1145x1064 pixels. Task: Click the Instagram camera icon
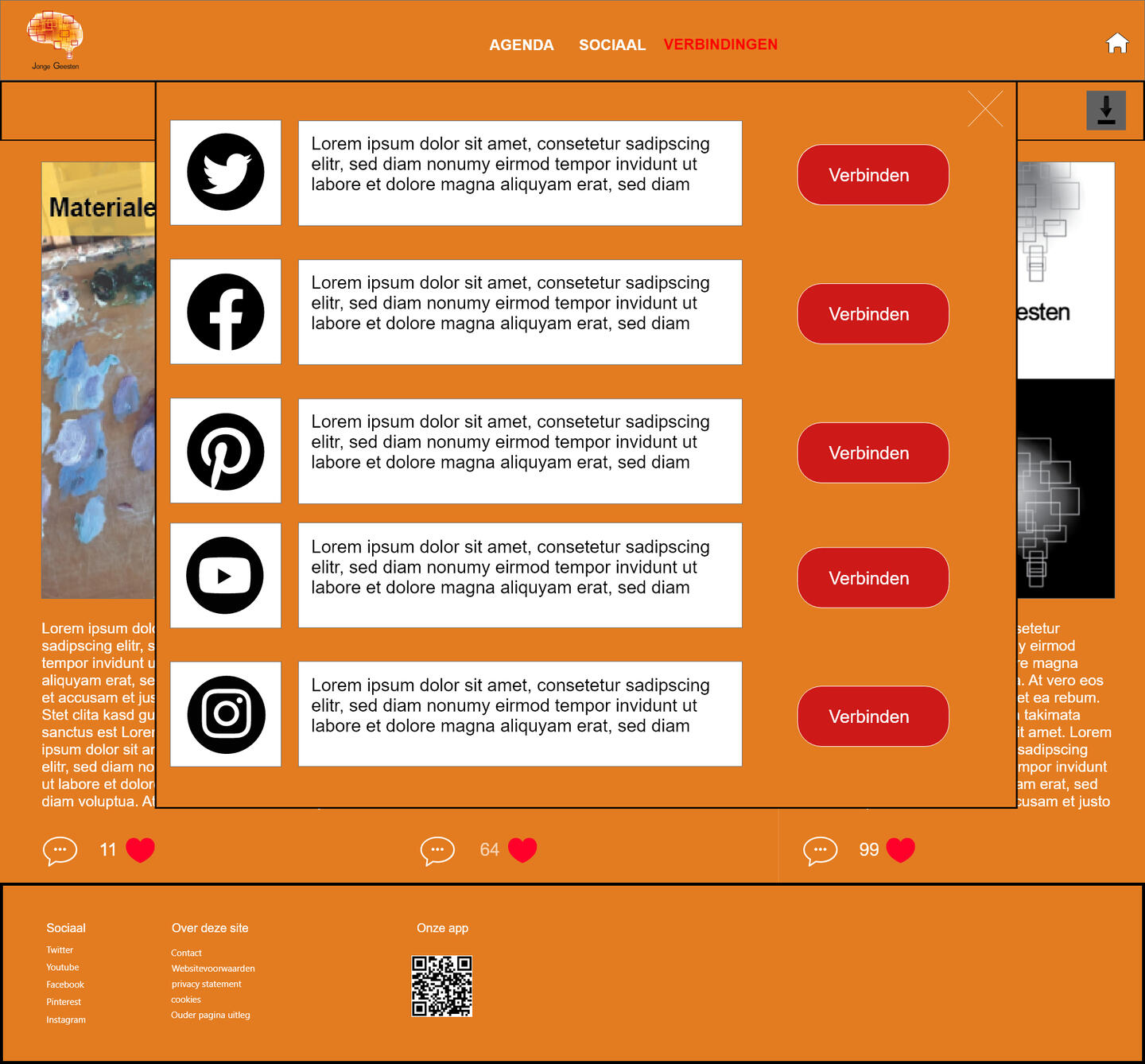[x=226, y=714]
